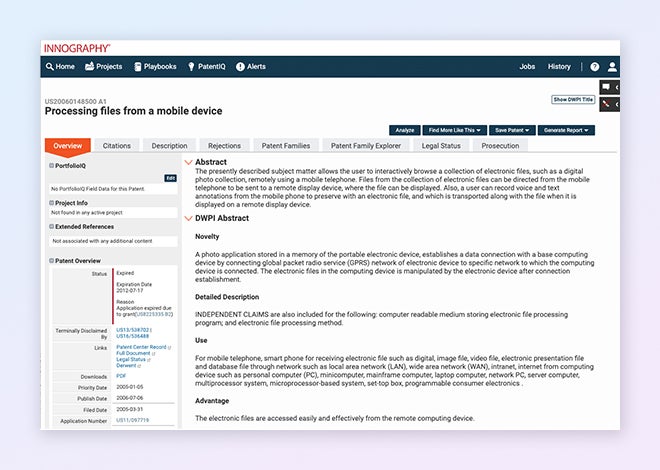The width and height of the screenshot is (660, 470).
Task: Toggle the Project Info section box
Action: pyautogui.click(x=52, y=202)
